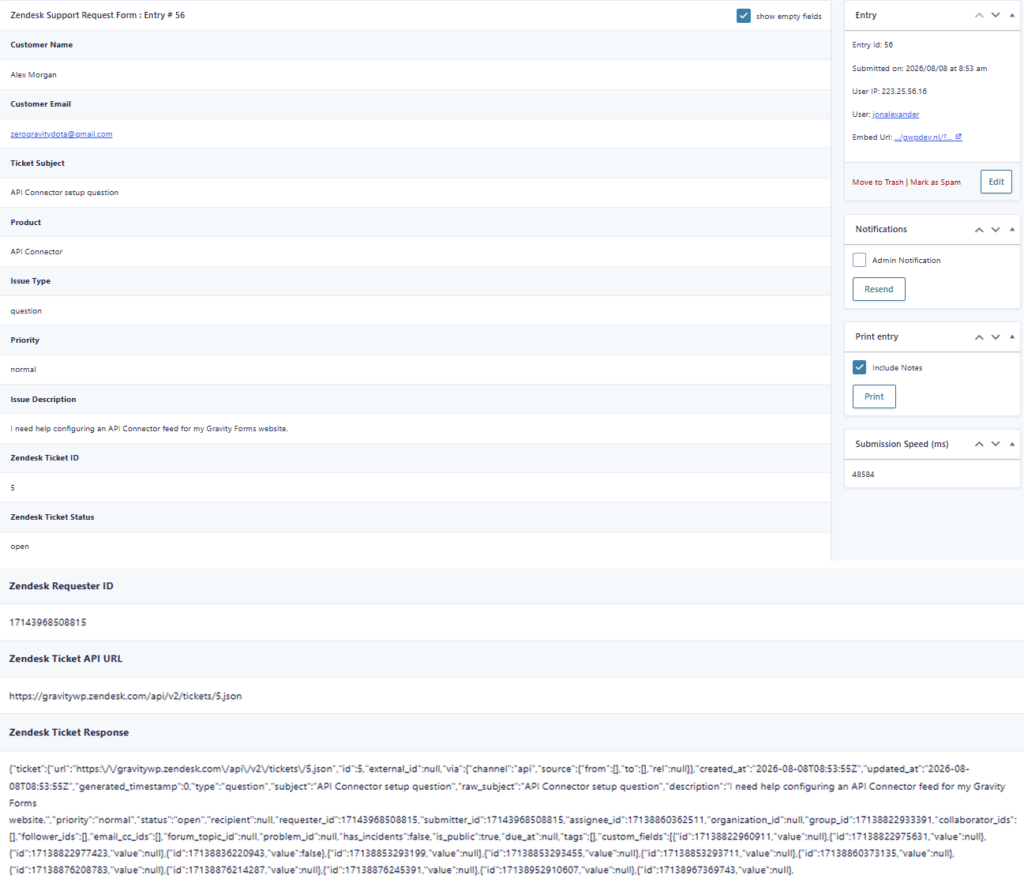The width and height of the screenshot is (1024, 883).
Task: Enable the Admin Notification checkbox
Action: (x=859, y=260)
